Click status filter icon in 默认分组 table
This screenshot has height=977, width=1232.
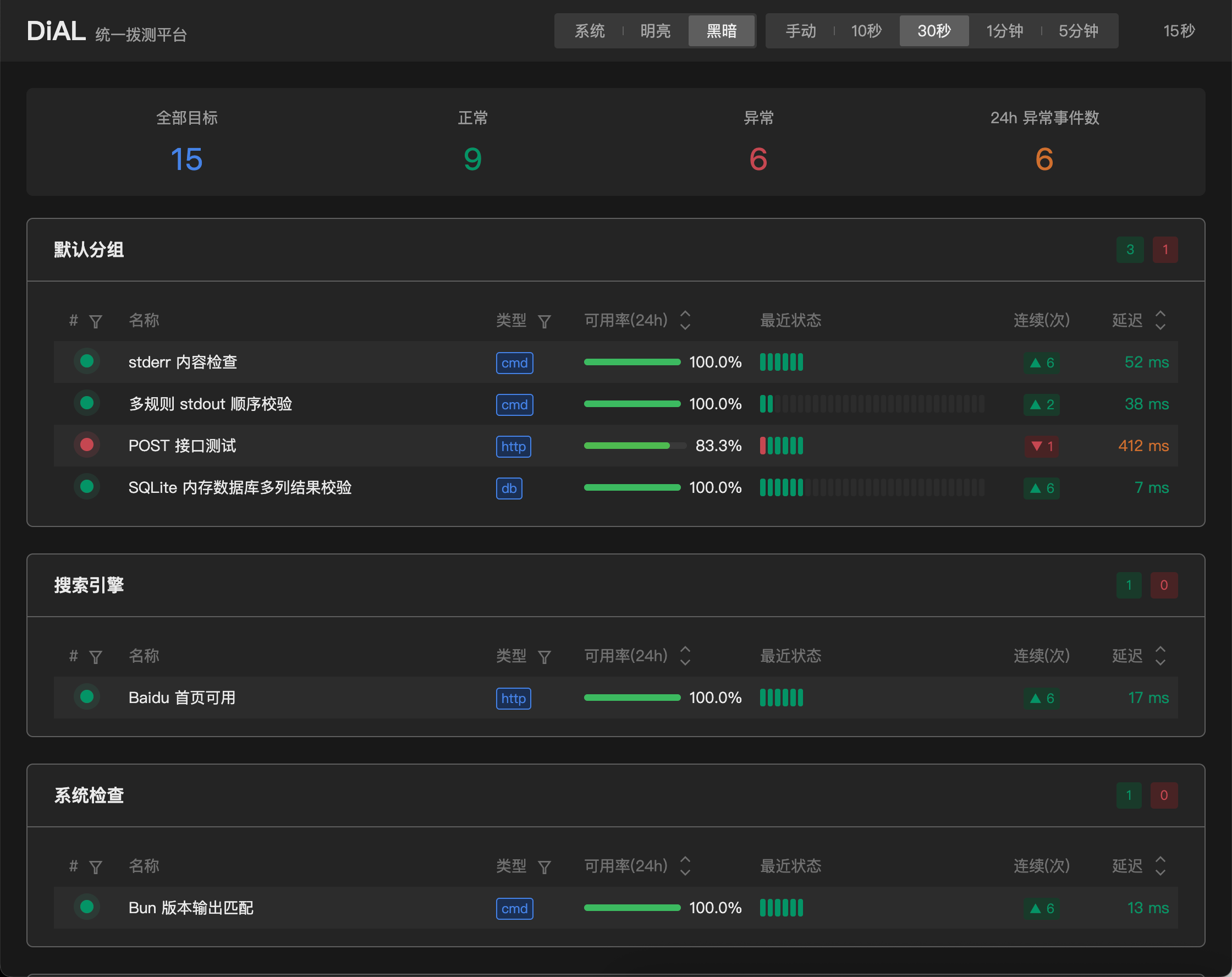[96, 321]
